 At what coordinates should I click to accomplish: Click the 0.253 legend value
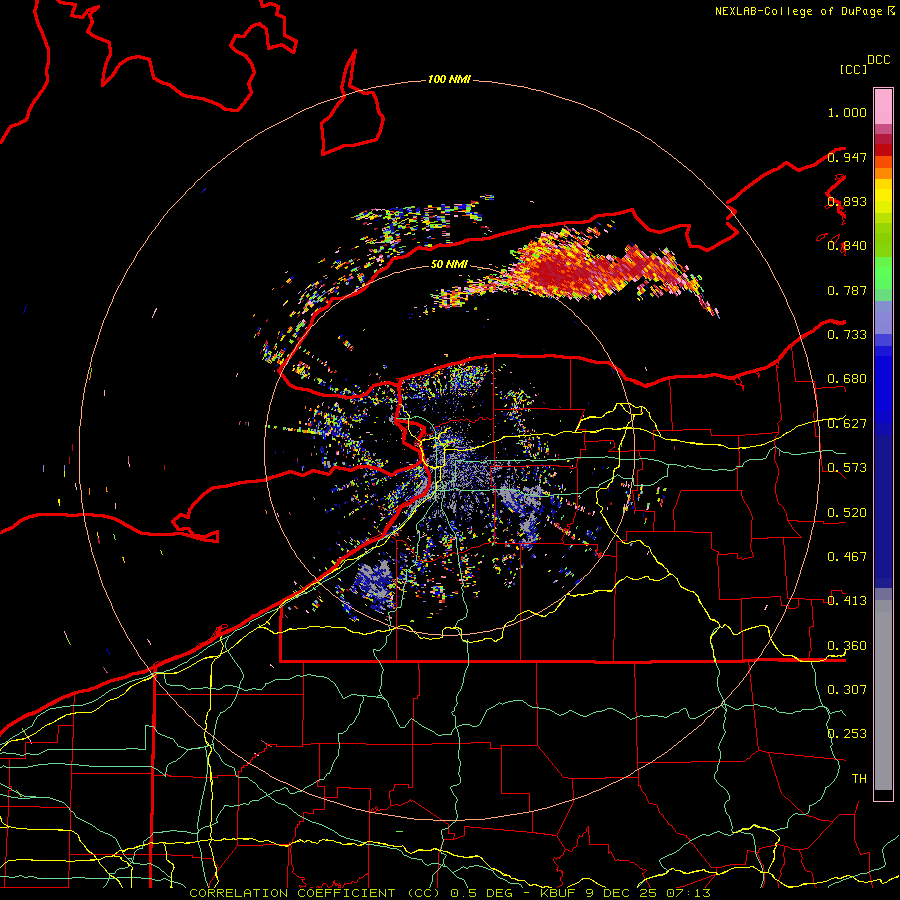click(847, 734)
